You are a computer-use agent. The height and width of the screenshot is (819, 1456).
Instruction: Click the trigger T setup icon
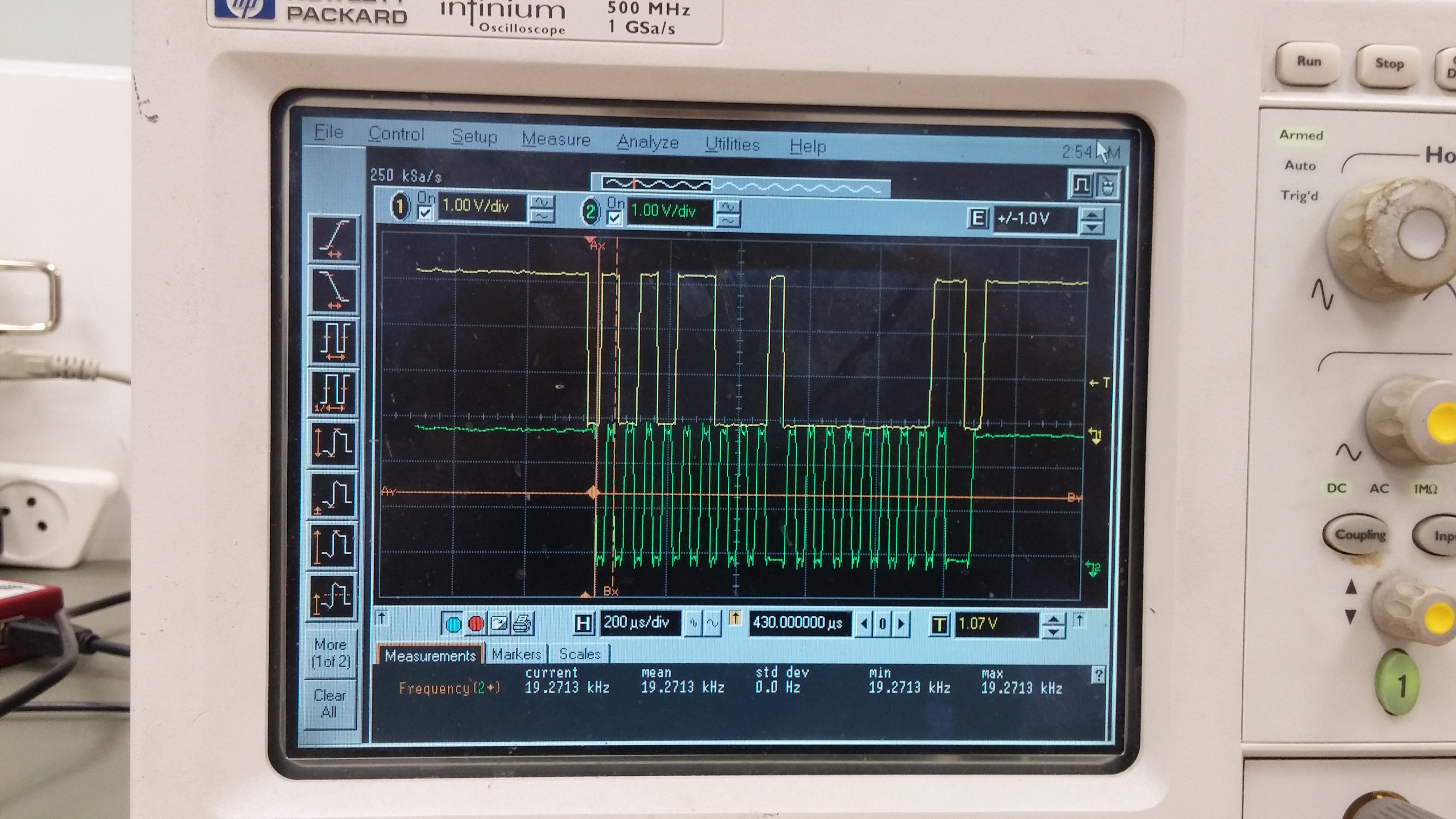coord(939,624)
